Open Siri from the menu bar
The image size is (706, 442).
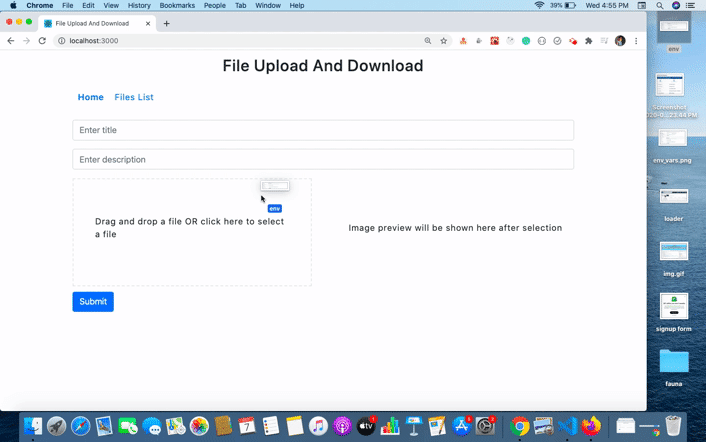click(x=676, y=5)
